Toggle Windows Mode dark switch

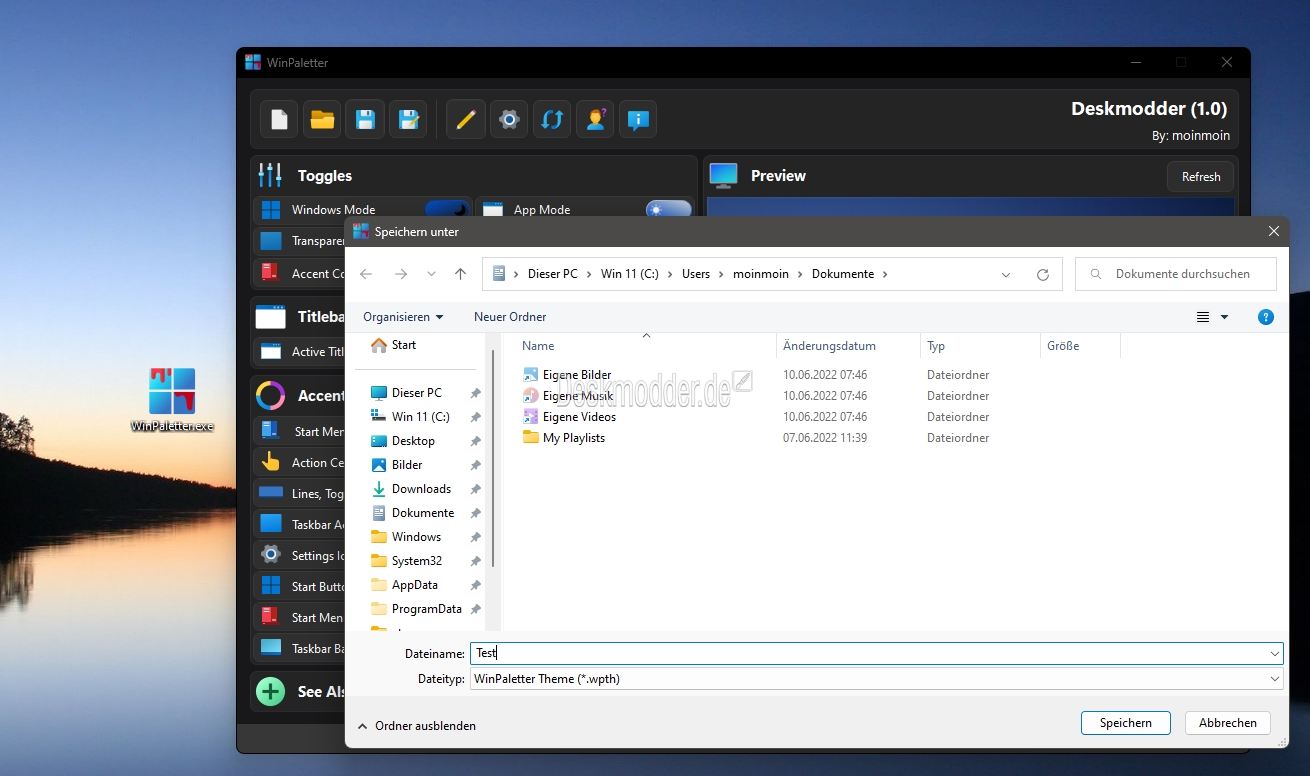[x=446, y=209]
